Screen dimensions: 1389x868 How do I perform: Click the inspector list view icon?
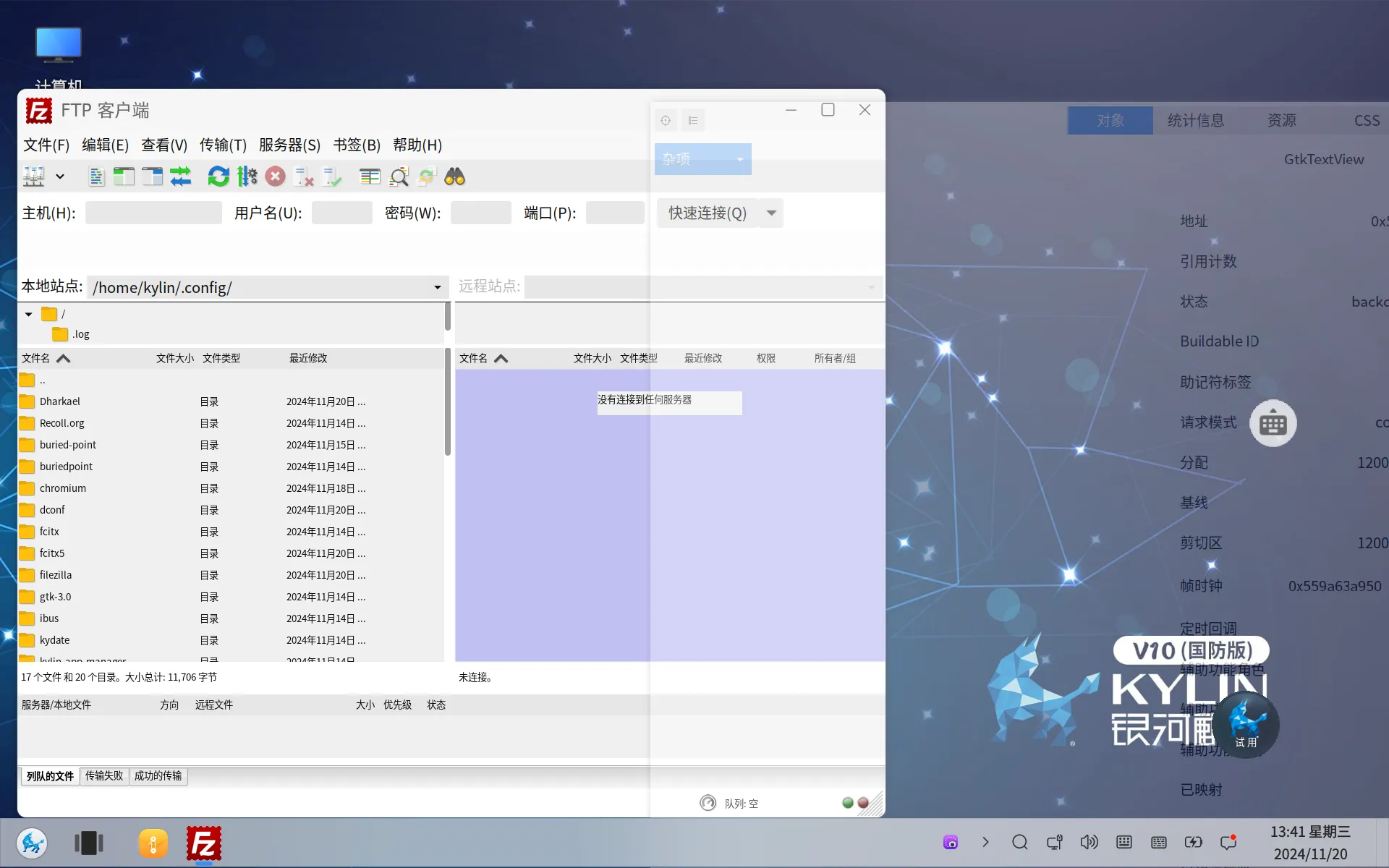tap(693, 120)
